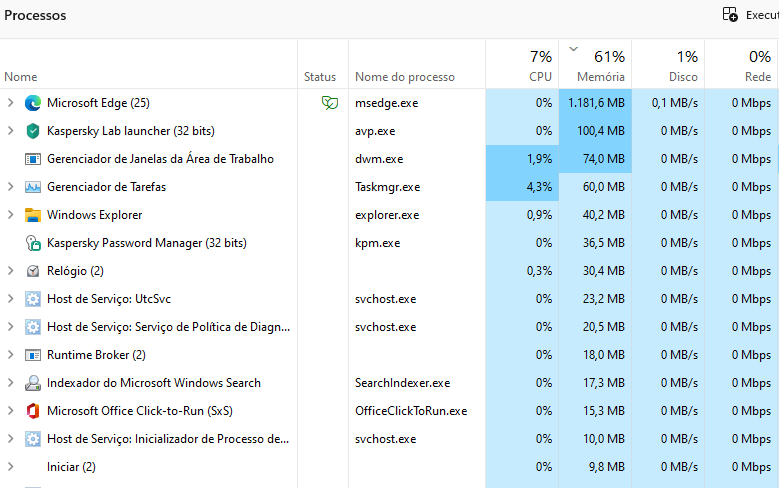Click the Gerenciador de Tarefas icon
779x488 pixels.
33,187
